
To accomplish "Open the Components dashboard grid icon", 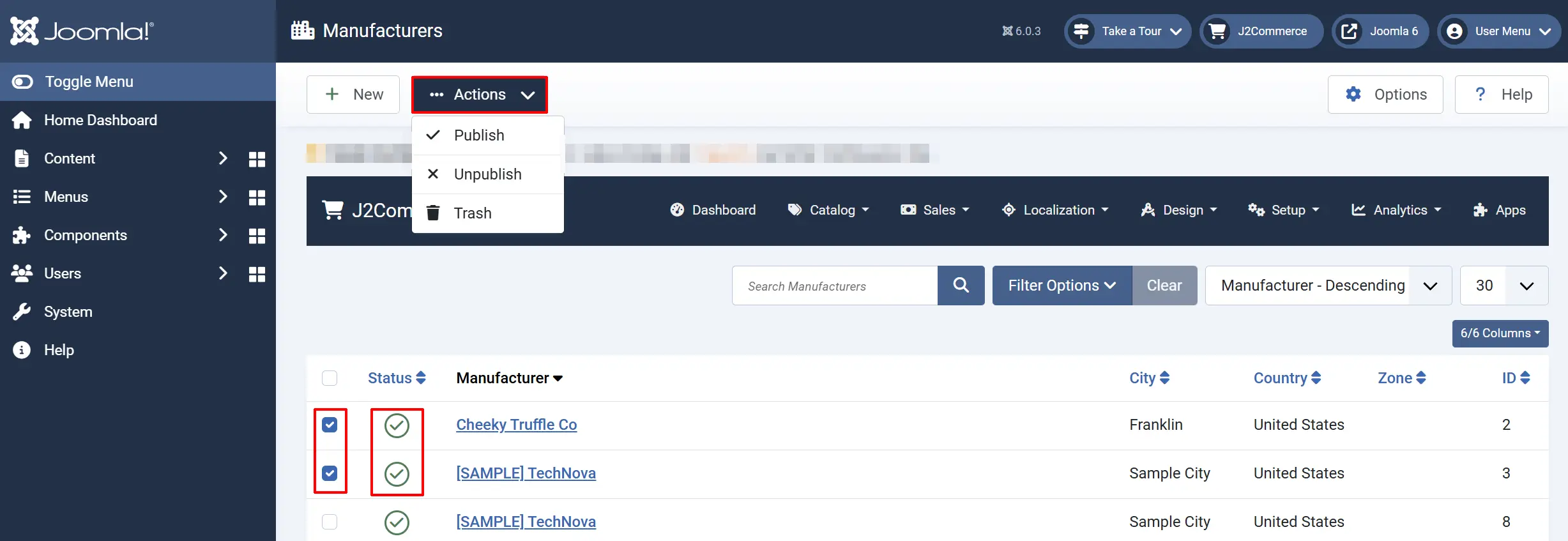I will pos(257,236).
